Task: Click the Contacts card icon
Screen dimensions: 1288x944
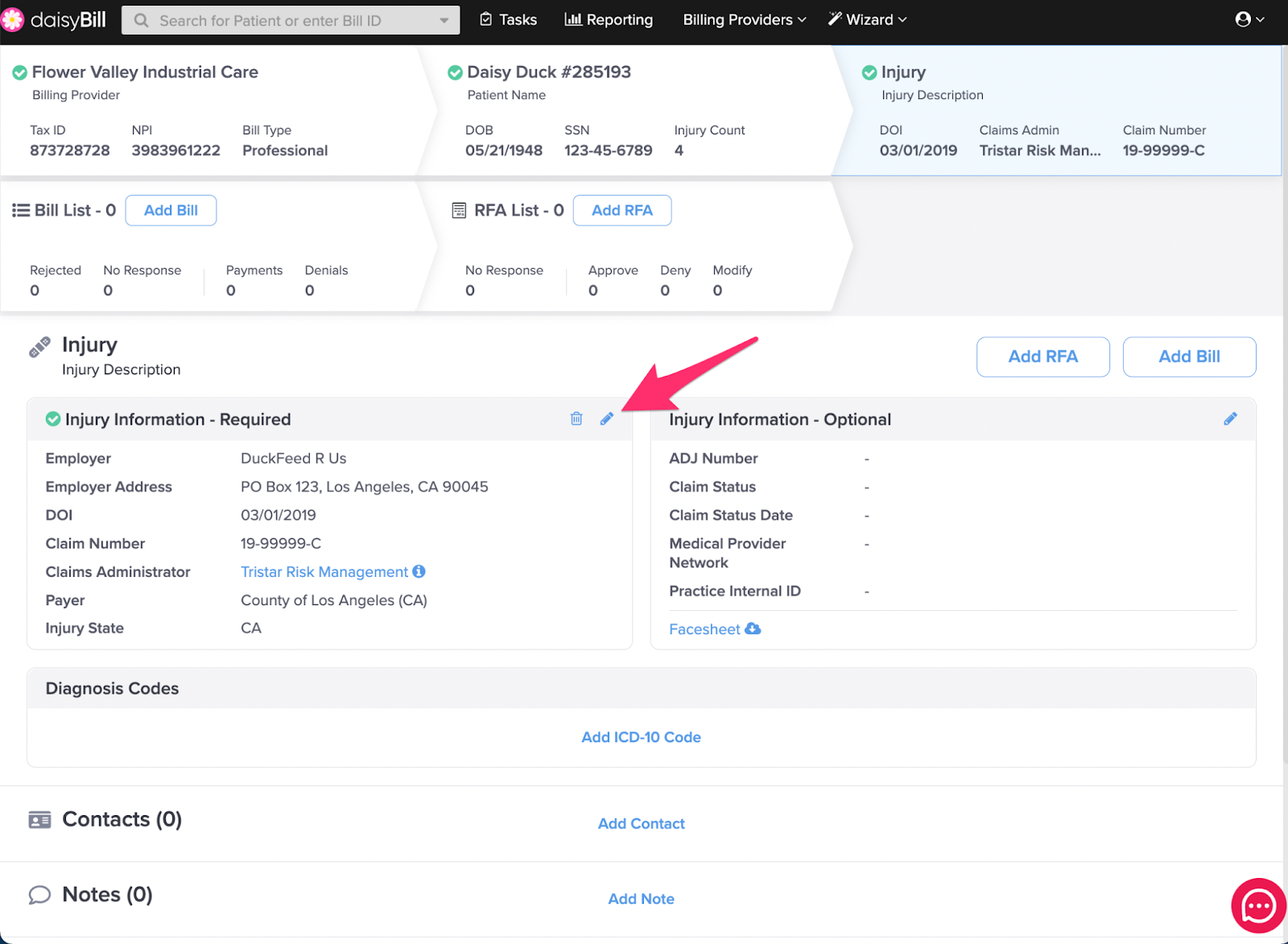Action: pos(39,819)
